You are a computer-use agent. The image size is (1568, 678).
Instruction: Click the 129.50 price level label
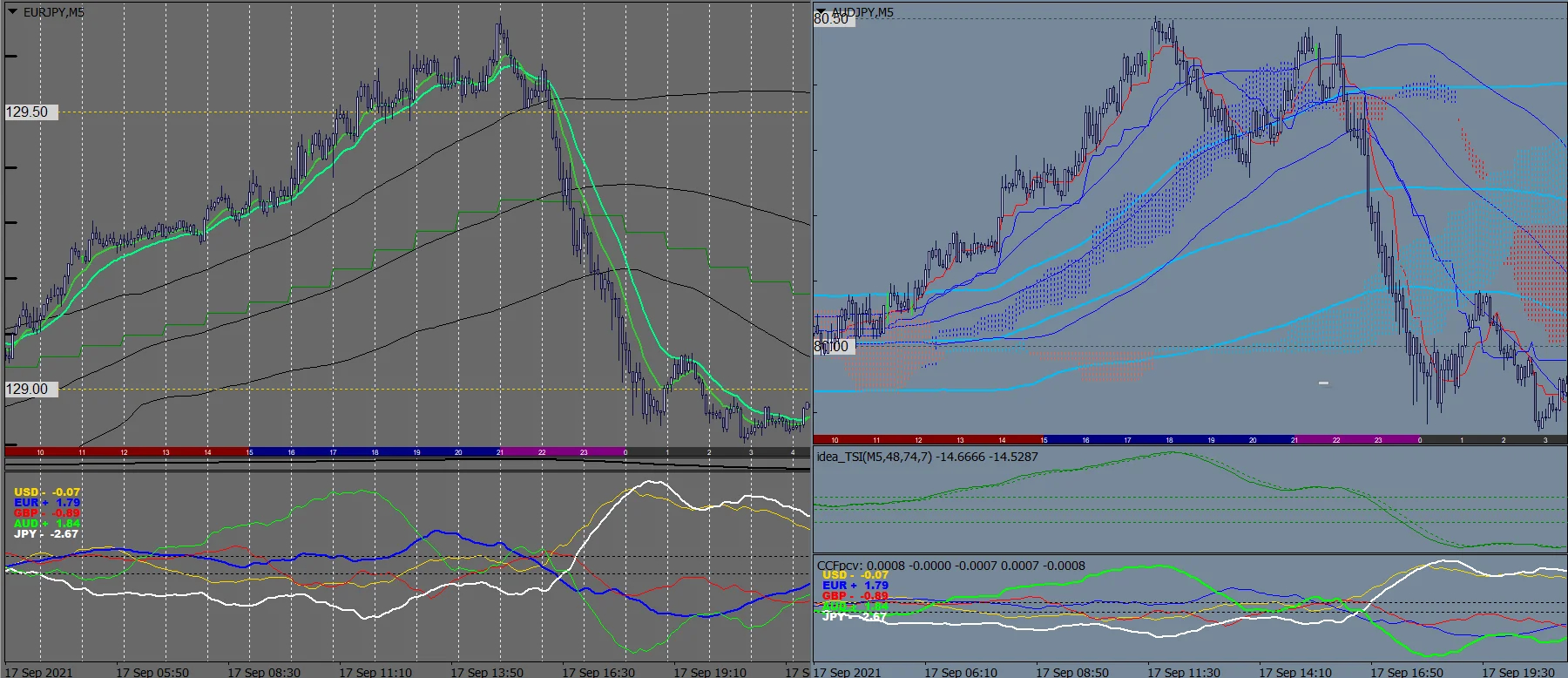tap(29, 112)
